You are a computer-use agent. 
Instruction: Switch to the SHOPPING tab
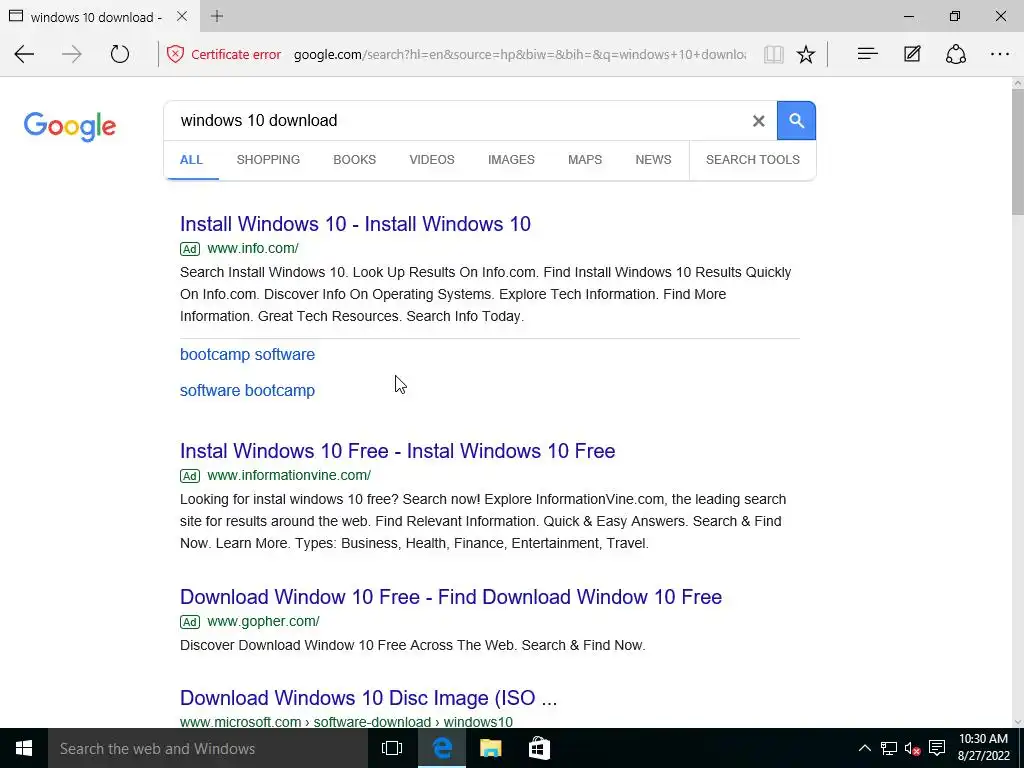[x=268, y=160]
